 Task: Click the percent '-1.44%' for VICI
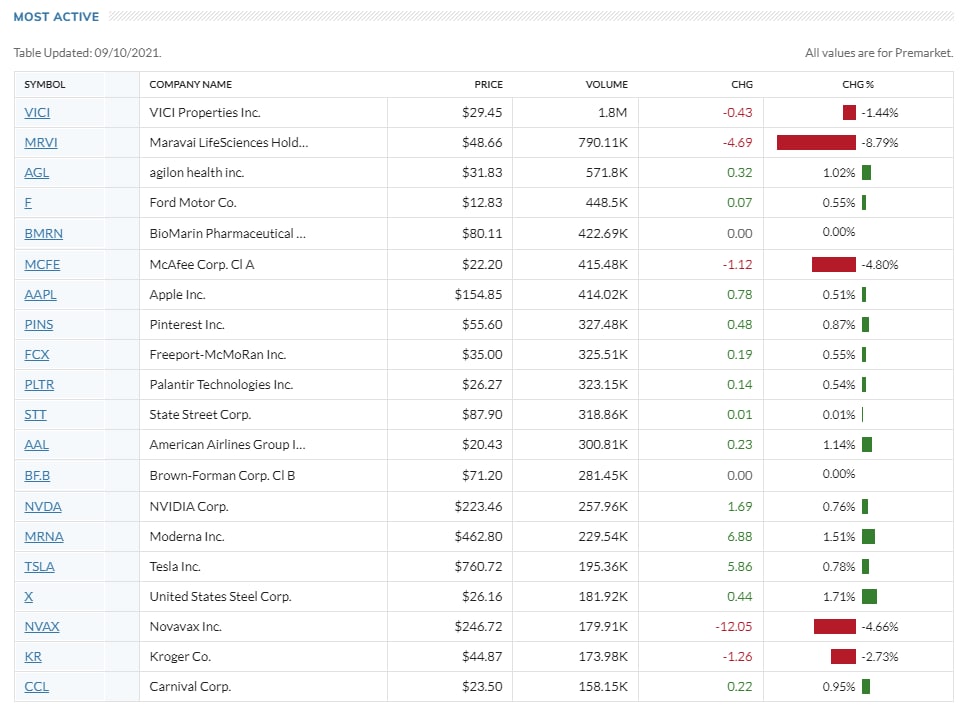[880, 112]
